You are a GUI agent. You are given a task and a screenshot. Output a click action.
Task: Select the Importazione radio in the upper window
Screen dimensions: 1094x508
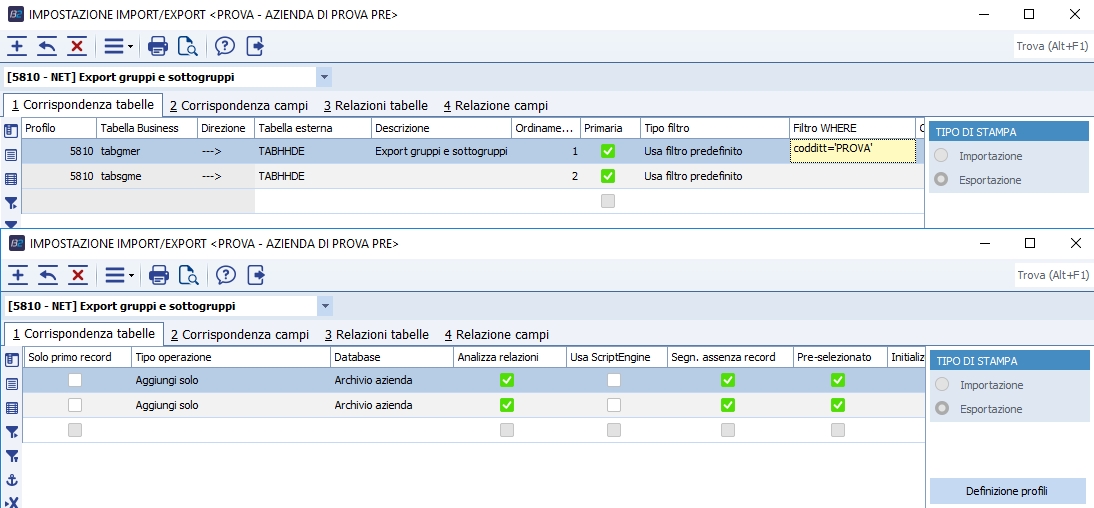[940, 156]
